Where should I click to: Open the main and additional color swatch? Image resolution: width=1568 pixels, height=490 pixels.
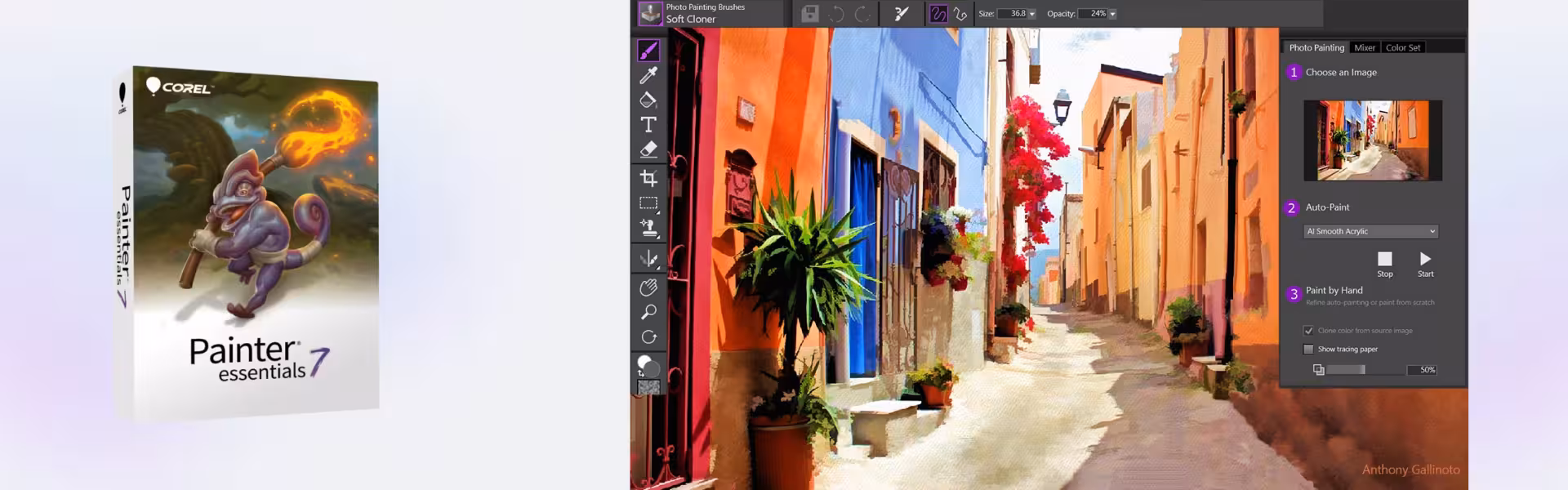(648, 365)
